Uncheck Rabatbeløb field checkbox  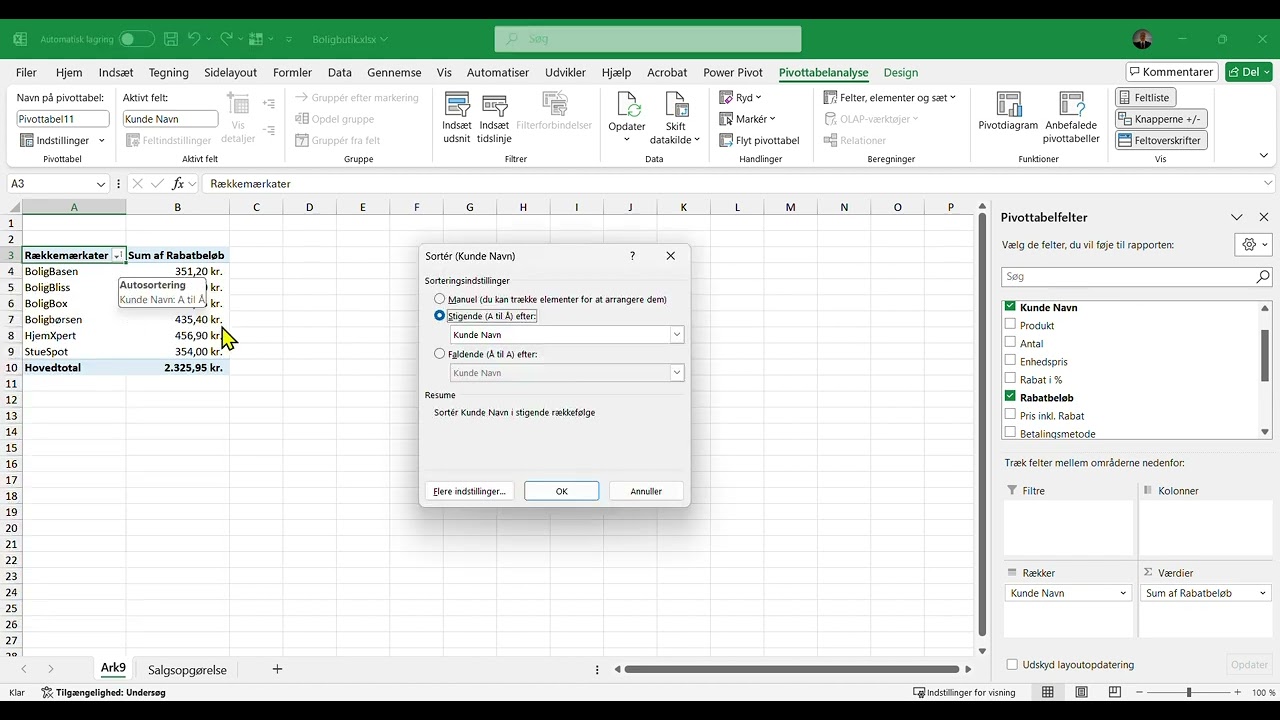pos(1010,397)
